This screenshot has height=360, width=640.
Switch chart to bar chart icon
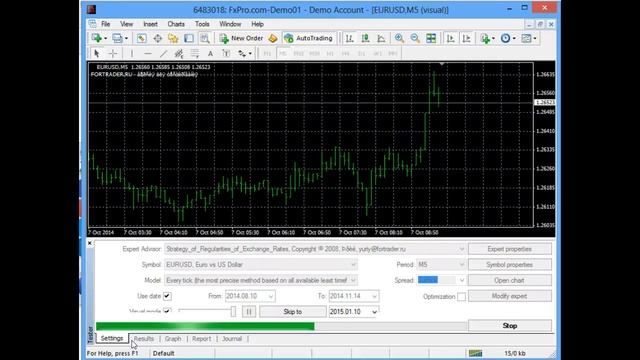[350, 38]
